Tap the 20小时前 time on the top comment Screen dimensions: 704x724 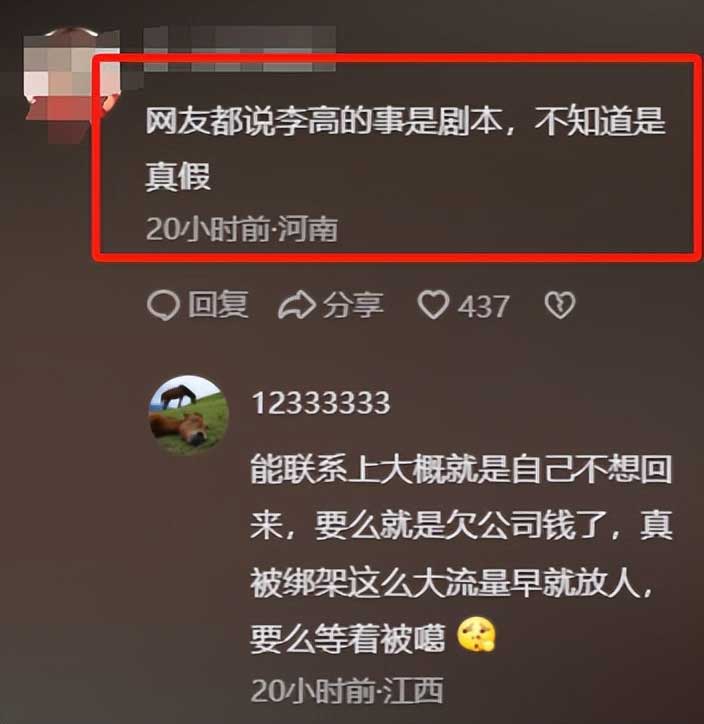209,229
